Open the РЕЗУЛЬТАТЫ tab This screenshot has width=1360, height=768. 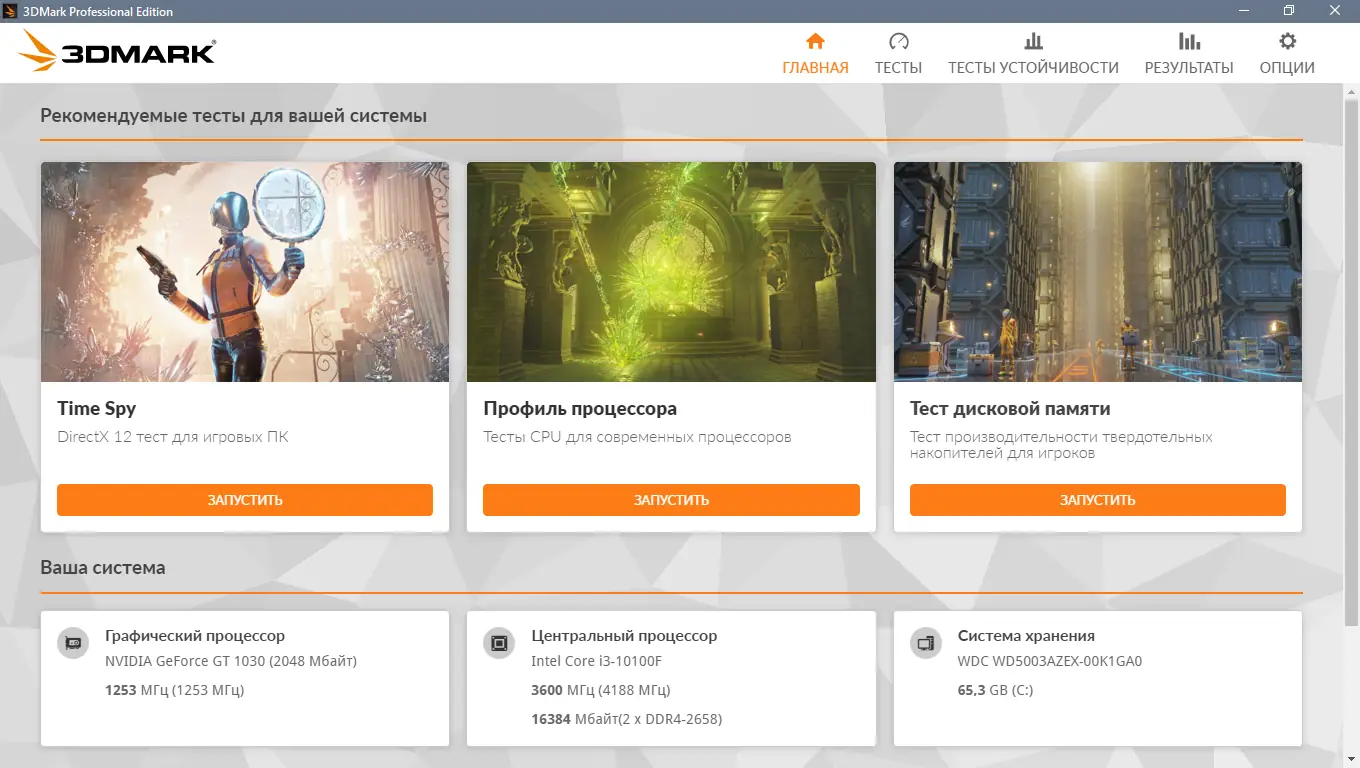coord(1189,54)
